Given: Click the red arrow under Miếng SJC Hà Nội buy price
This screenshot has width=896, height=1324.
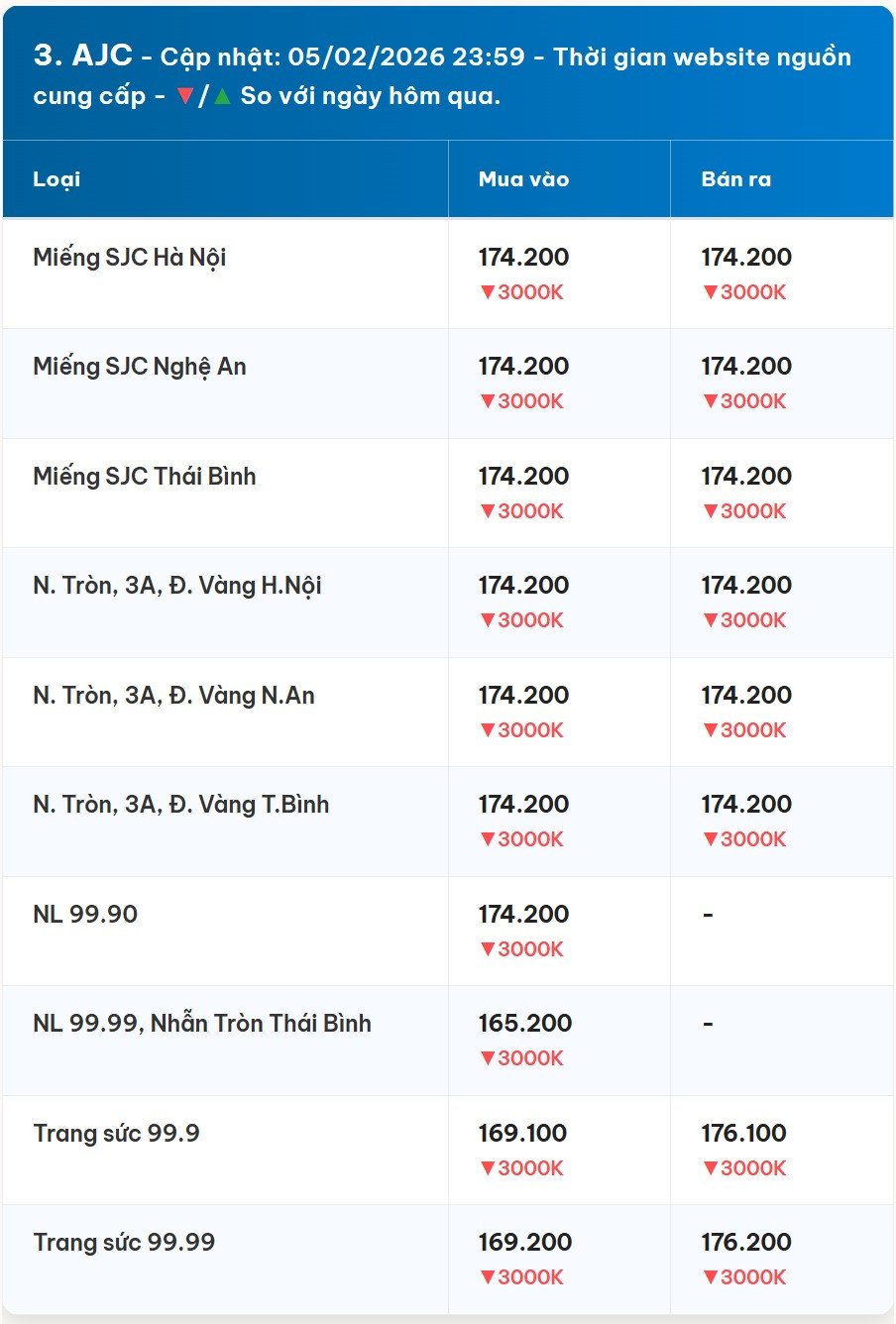Looking at the screenshot, I should pos(488,292).
